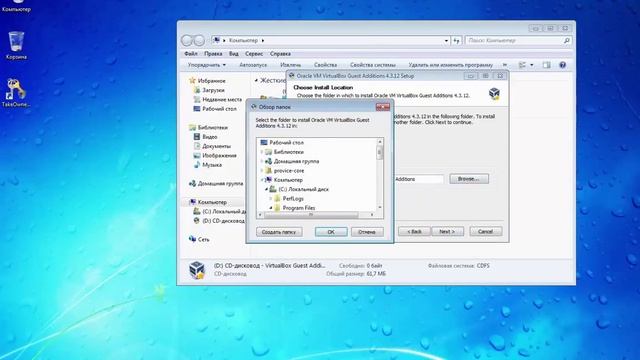Click the Browse... button in Setup
640x360 pixels.
[x=469, y=179]
